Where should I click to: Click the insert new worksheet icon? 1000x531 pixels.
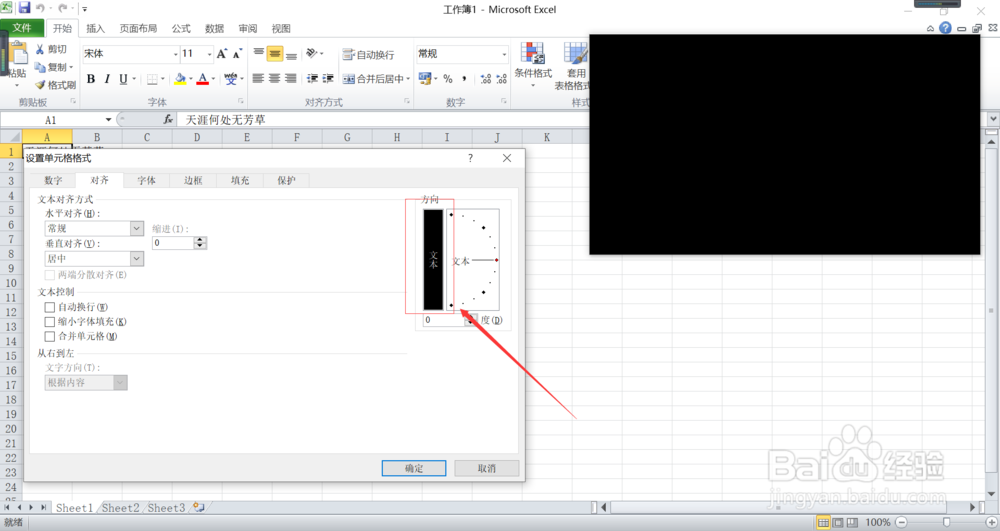tap(199, 507)
